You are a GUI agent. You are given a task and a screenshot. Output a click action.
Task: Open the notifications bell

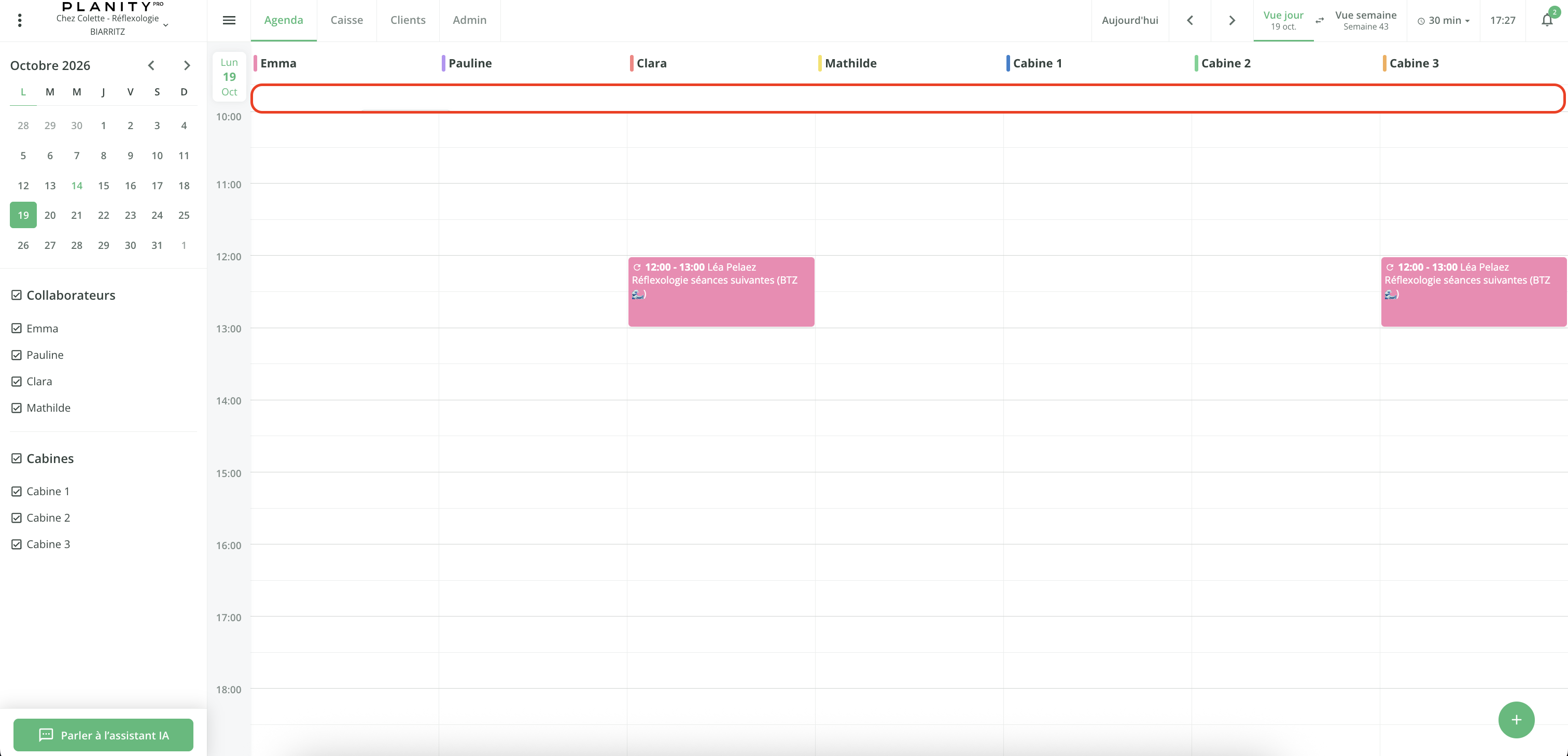tap(1547, 20)
